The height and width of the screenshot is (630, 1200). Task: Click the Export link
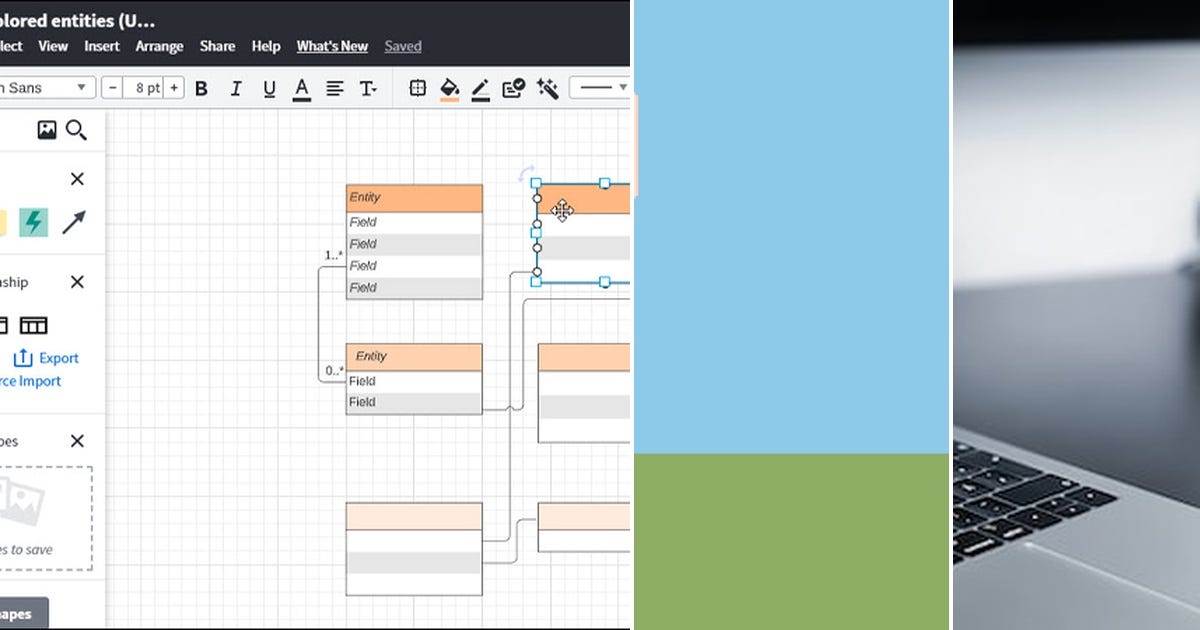(x=46, y=358)
